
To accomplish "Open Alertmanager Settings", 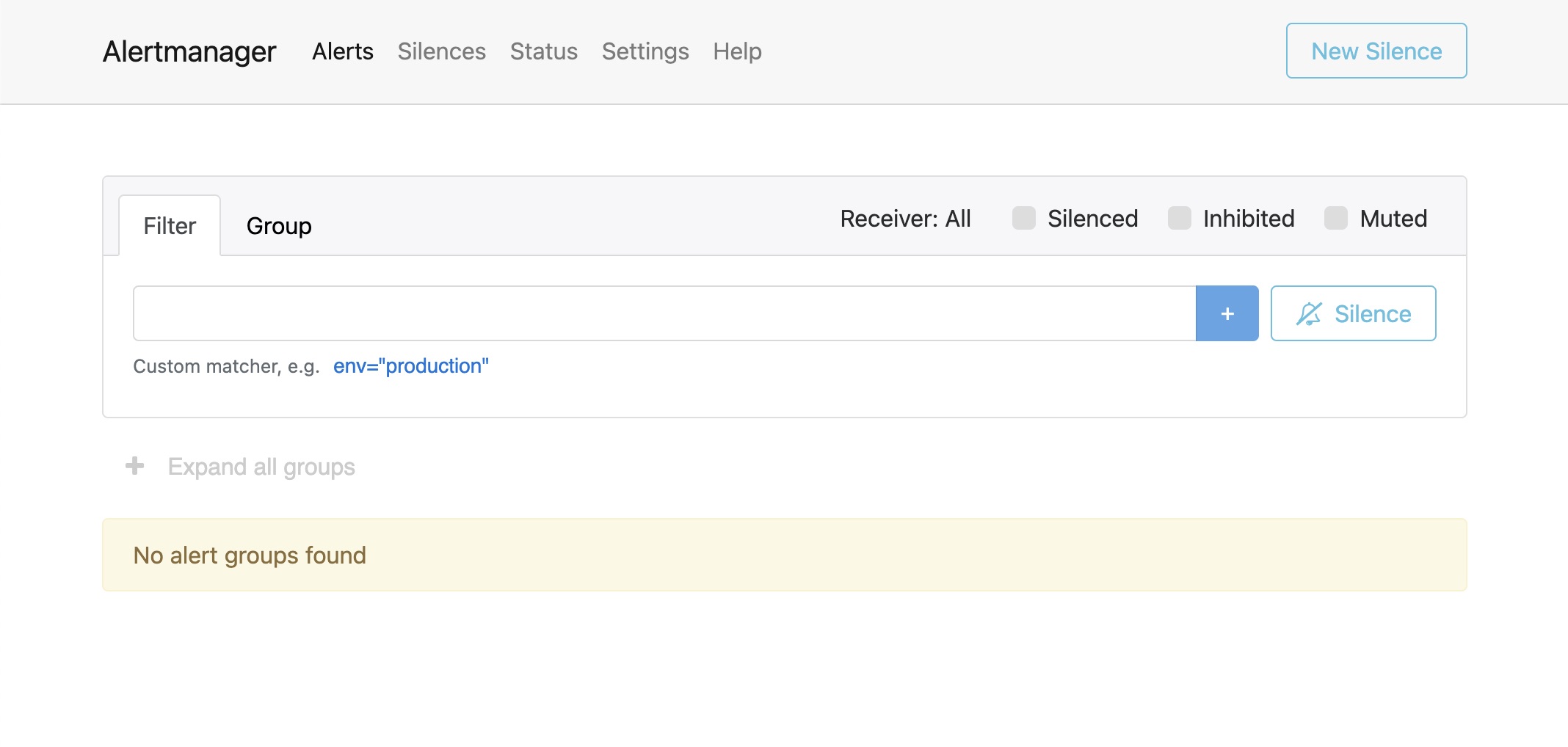I will click(x=645, y=51).
